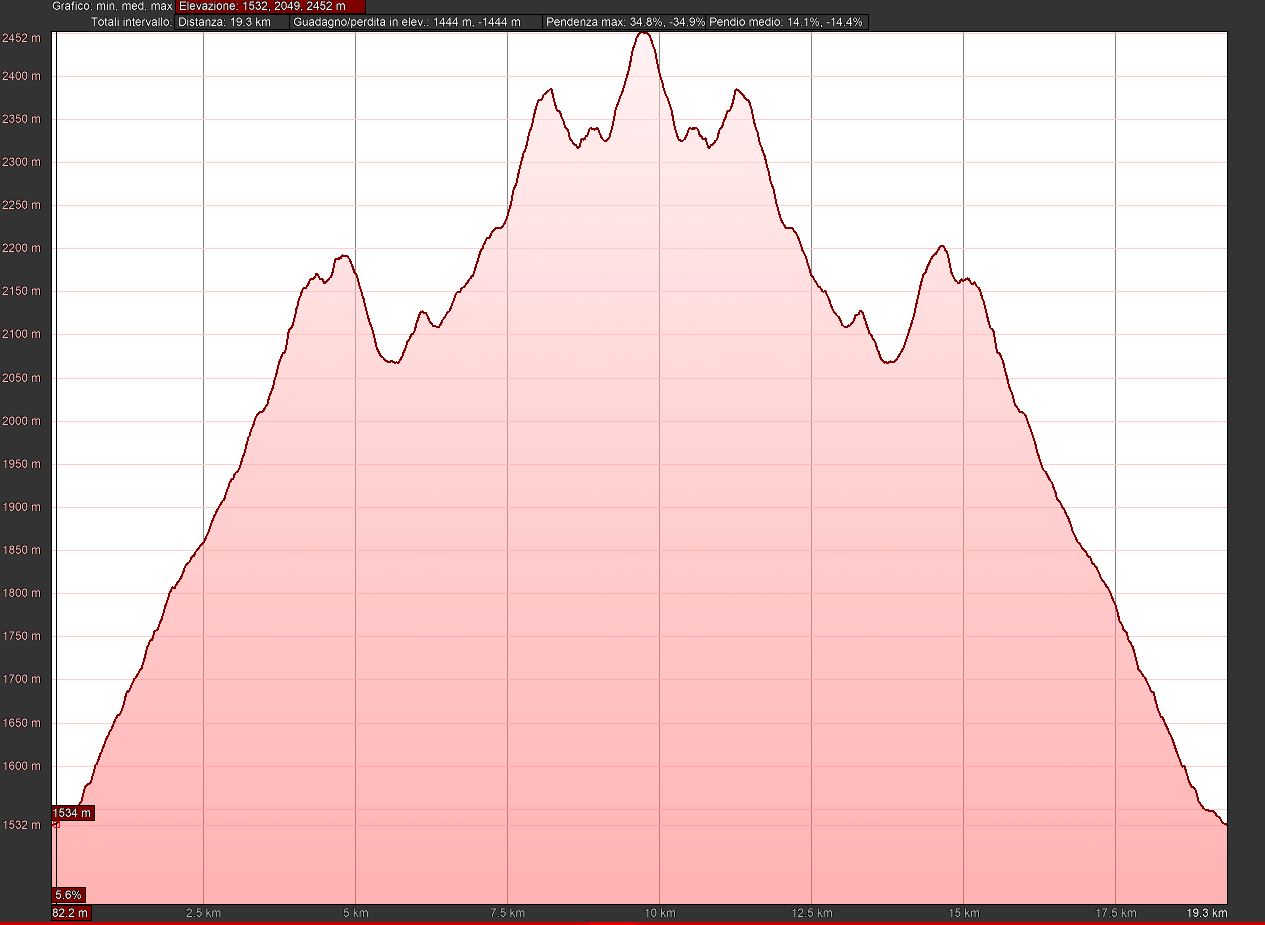Viewport: 1265px width, 925px height.
Task: Click the 82.2 m distance indicator
Action: tap(71, 913)
